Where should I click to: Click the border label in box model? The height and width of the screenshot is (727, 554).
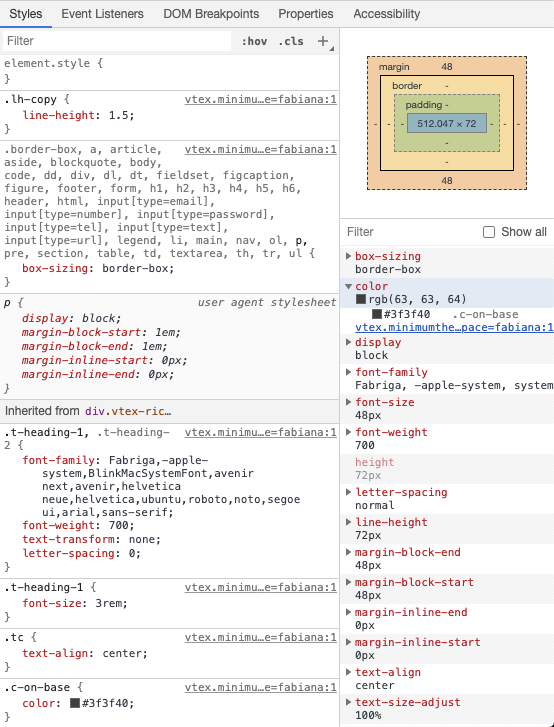point(407,86)
